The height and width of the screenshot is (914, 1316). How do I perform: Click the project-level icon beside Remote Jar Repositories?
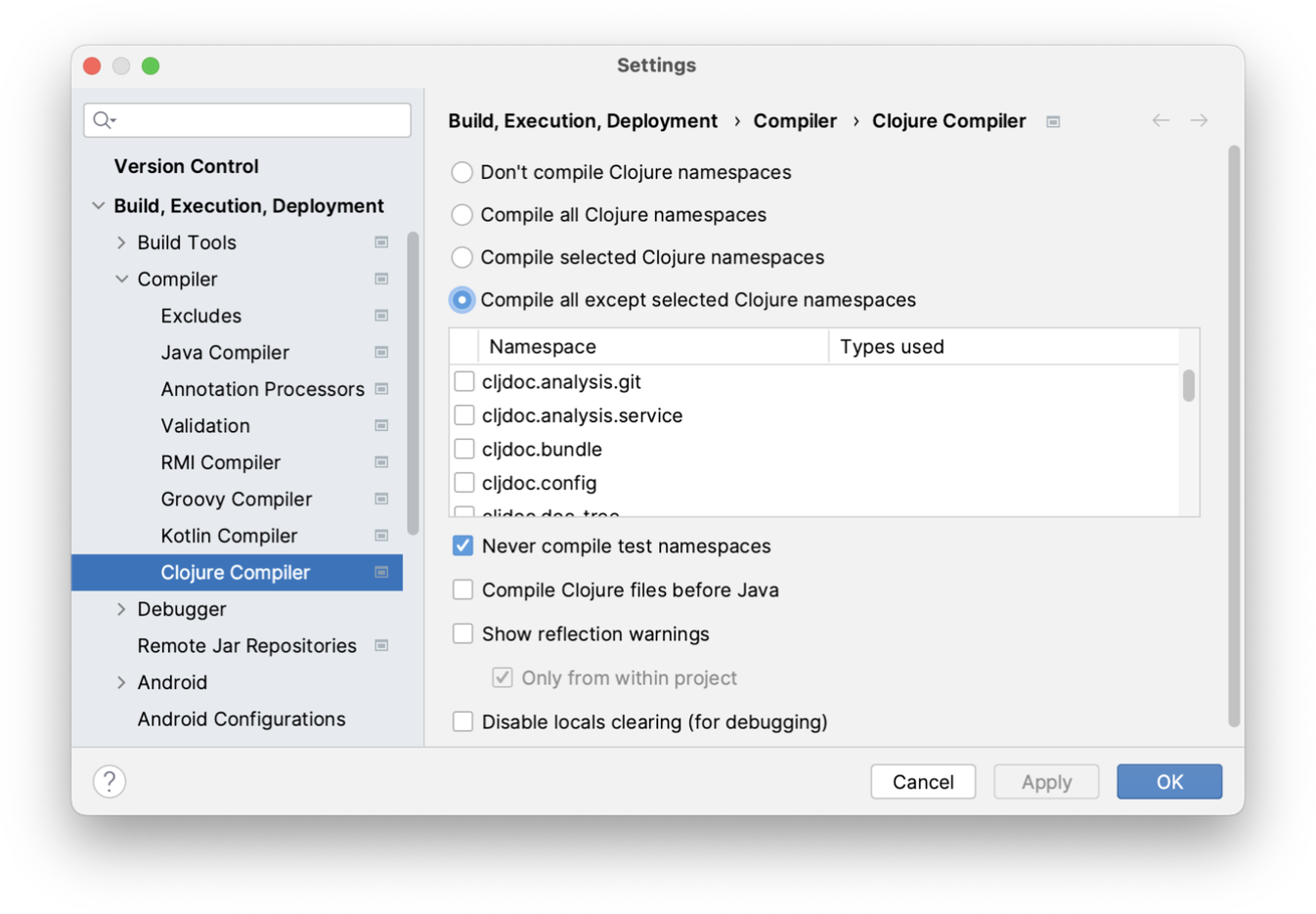pyautogui.click(x=381, y=646)
